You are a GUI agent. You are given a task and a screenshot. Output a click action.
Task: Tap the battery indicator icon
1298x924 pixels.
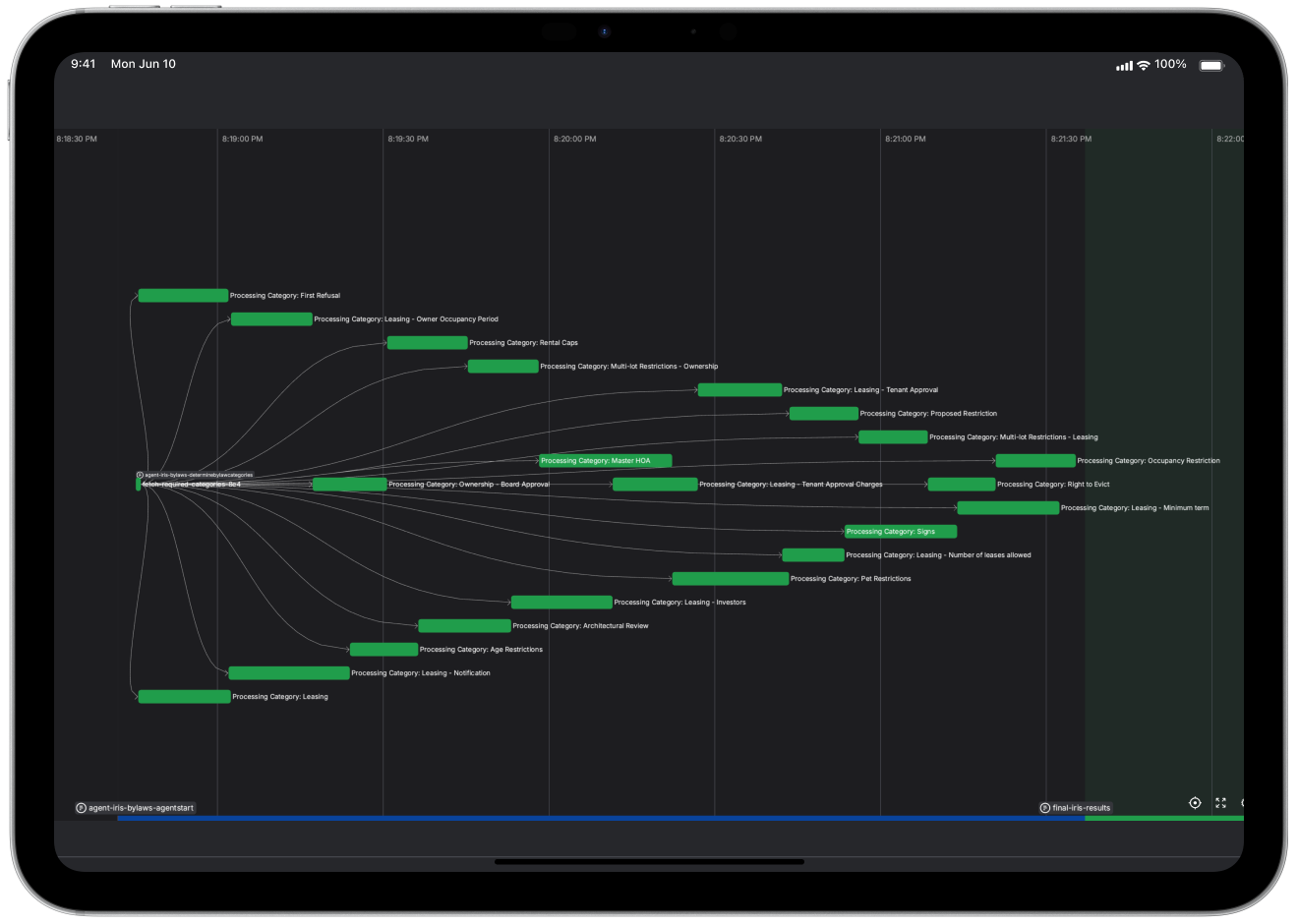point(1211,65)
